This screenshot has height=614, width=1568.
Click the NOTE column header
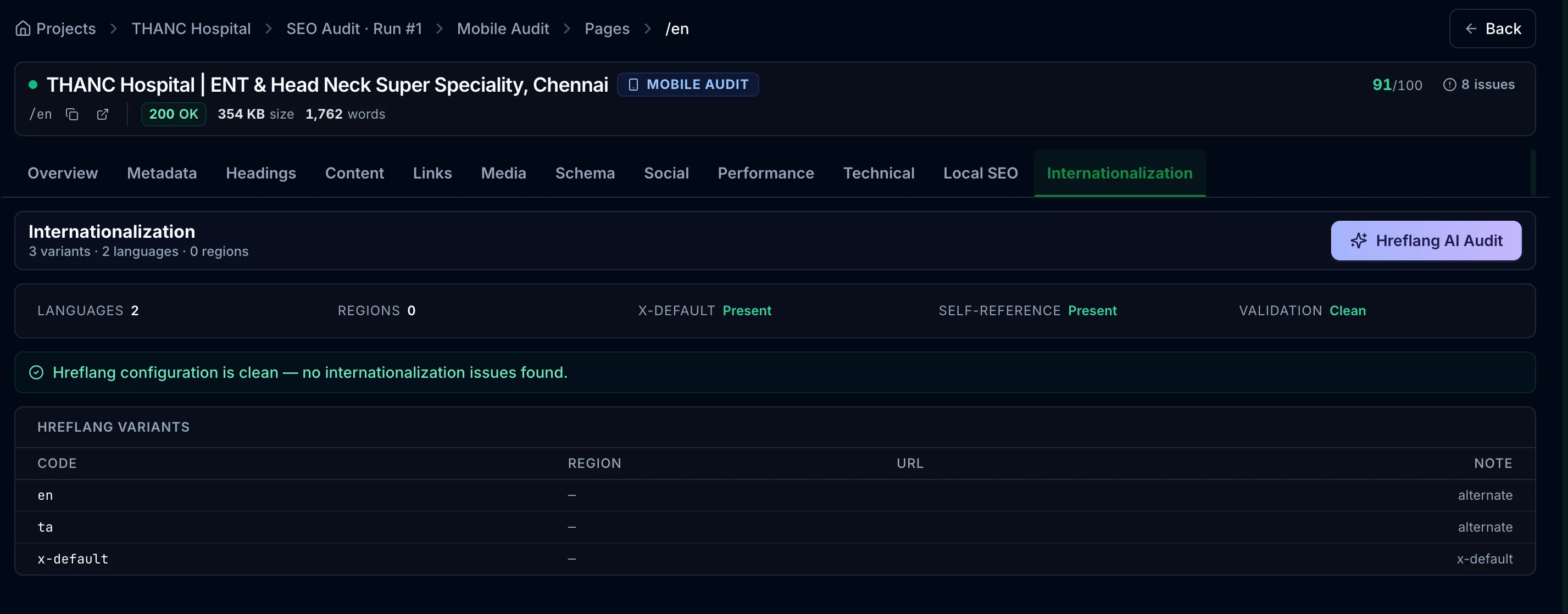tap(1493, 464)
